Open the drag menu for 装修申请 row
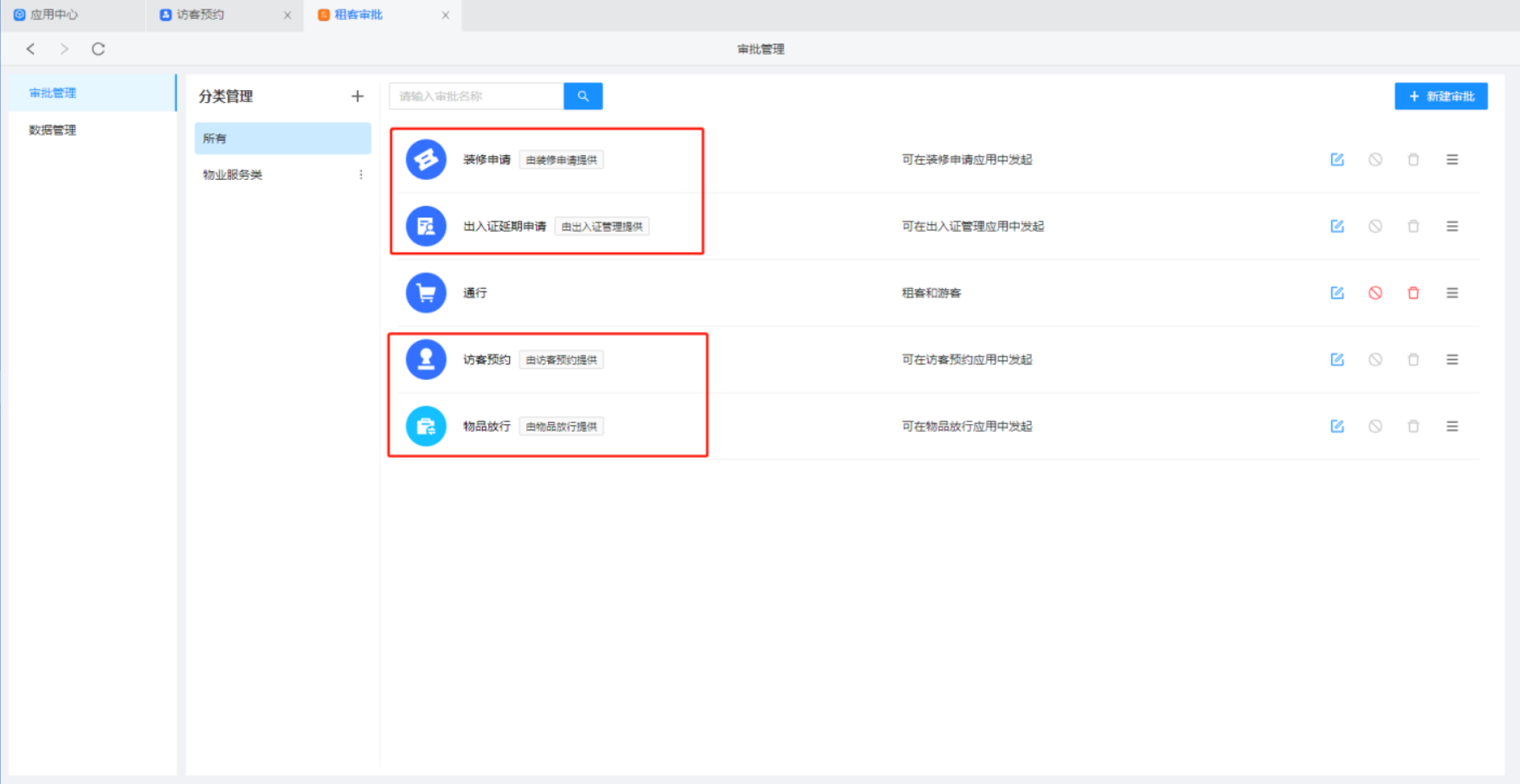The image size is (1520, 784). tap(1452, 159)
